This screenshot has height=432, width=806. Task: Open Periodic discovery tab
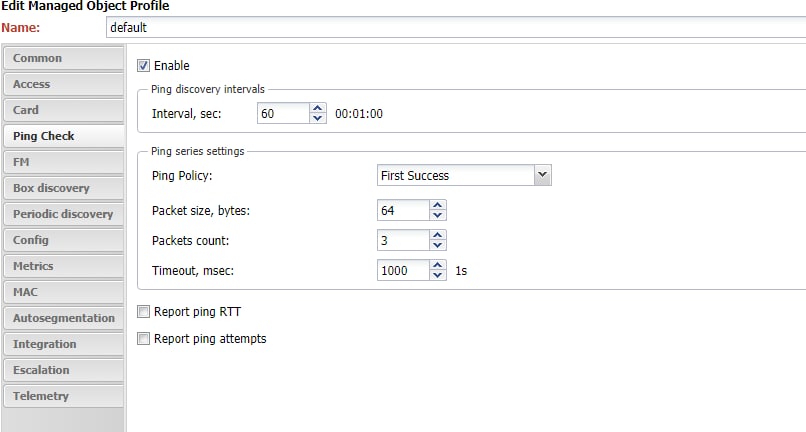pyautogui.click(x=63, y=214)
